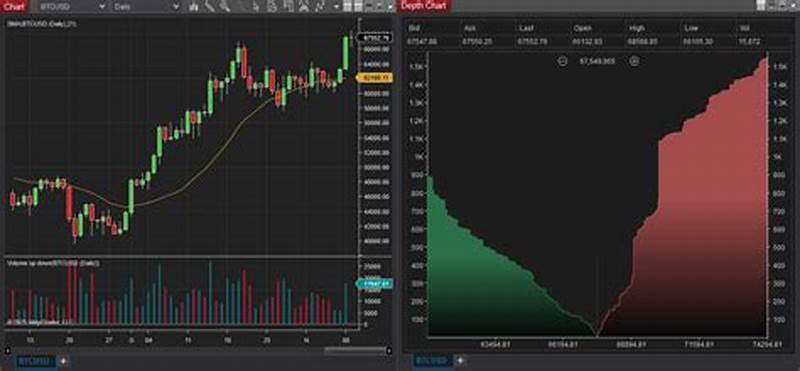Viewport: 800px width, 371px height.
Task: Click the Ask value 67550.25
Action: click(478, 41)
